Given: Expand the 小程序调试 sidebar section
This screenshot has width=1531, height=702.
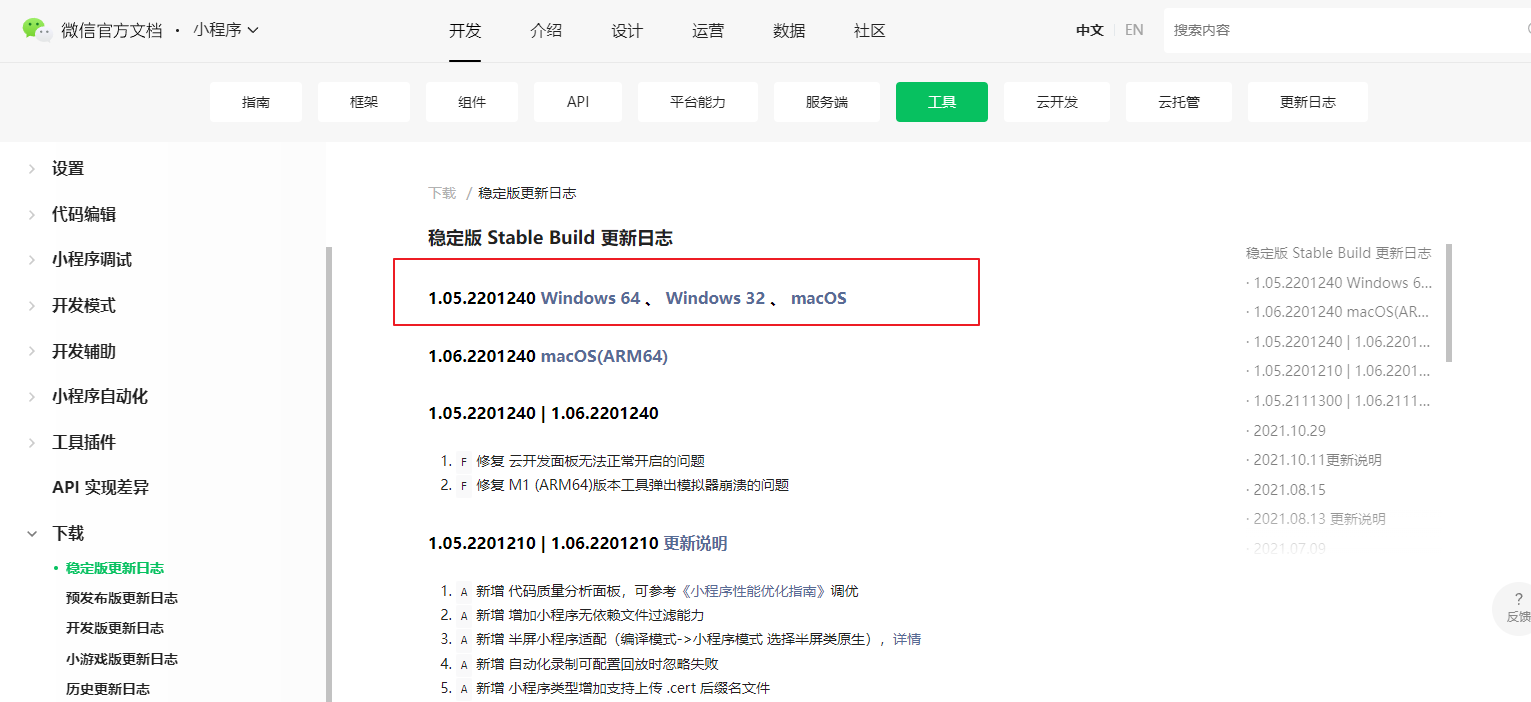Looking at the screenshot, I should 92,260.
